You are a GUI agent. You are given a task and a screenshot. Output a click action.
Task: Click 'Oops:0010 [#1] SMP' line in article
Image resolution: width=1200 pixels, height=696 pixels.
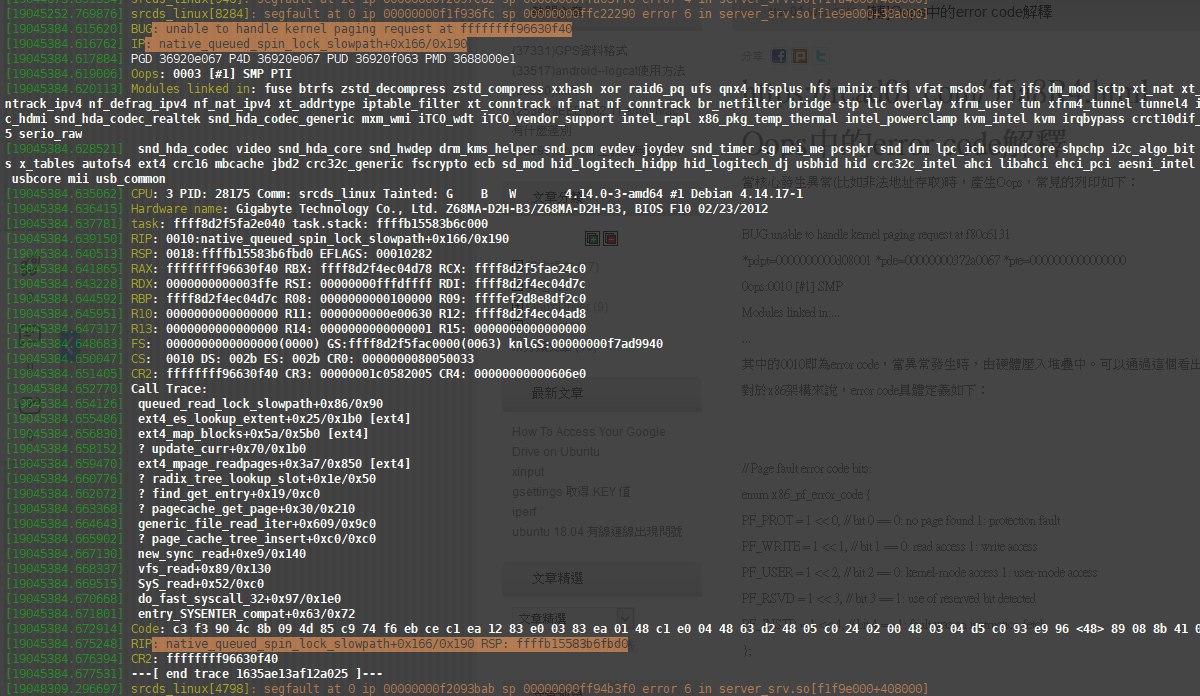tap(793, 286)
